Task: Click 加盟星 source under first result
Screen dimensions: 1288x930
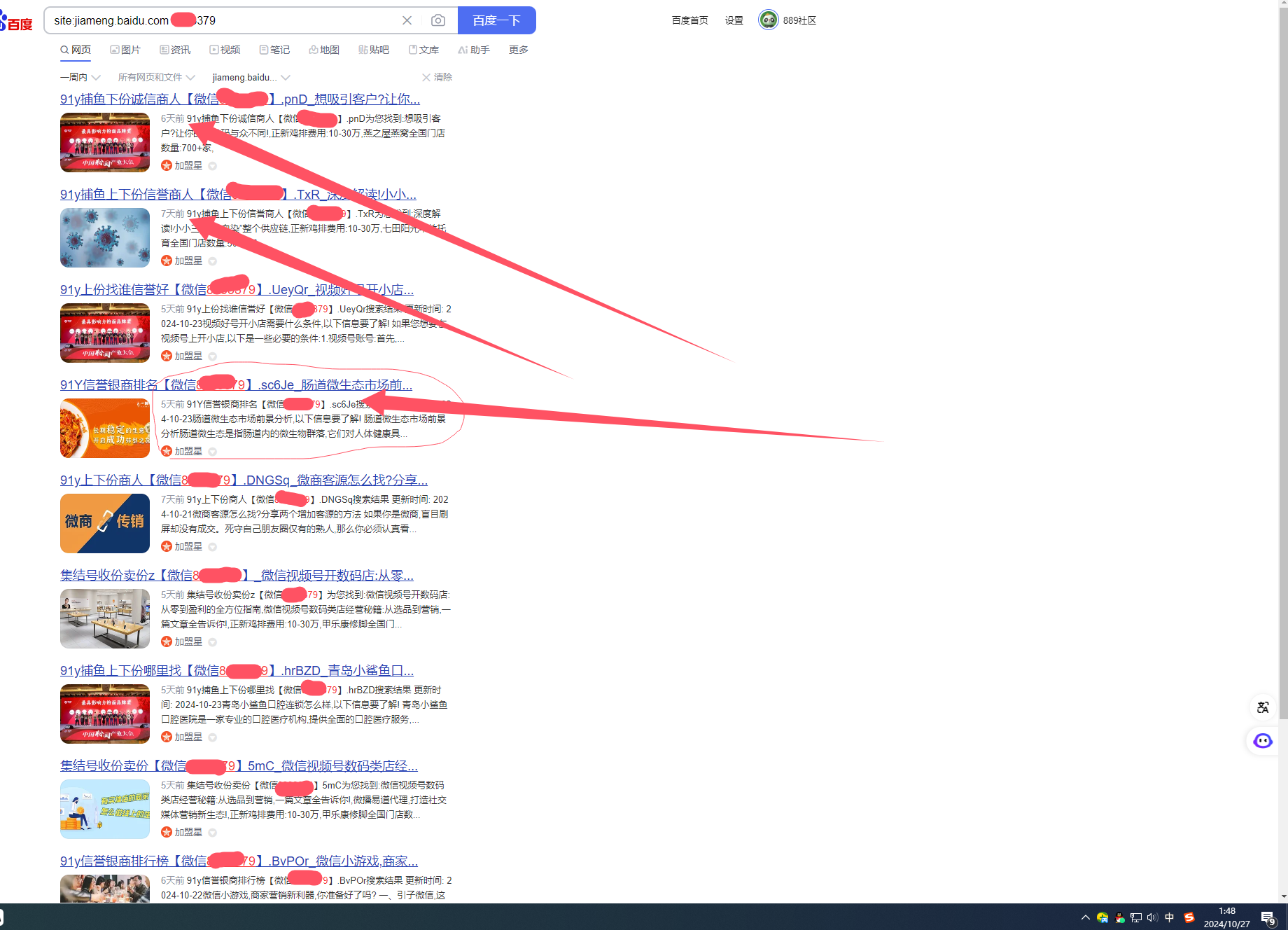Action: 182,165
